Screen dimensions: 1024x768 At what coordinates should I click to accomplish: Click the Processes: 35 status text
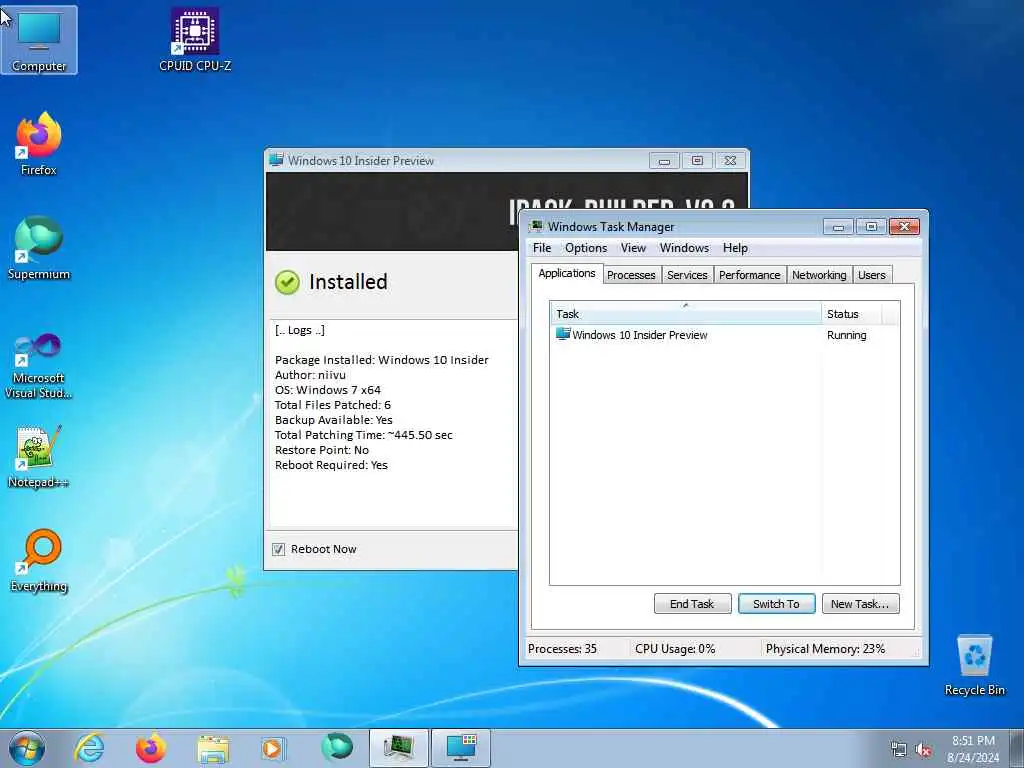(x=562, y=649)
